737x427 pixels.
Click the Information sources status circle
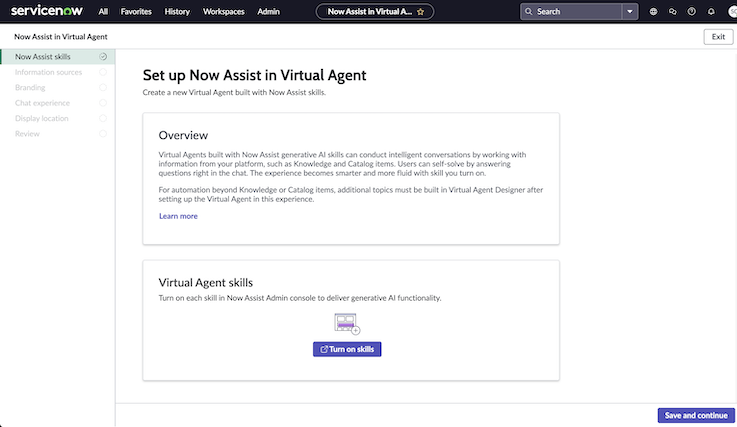click(x=103, y=72)
